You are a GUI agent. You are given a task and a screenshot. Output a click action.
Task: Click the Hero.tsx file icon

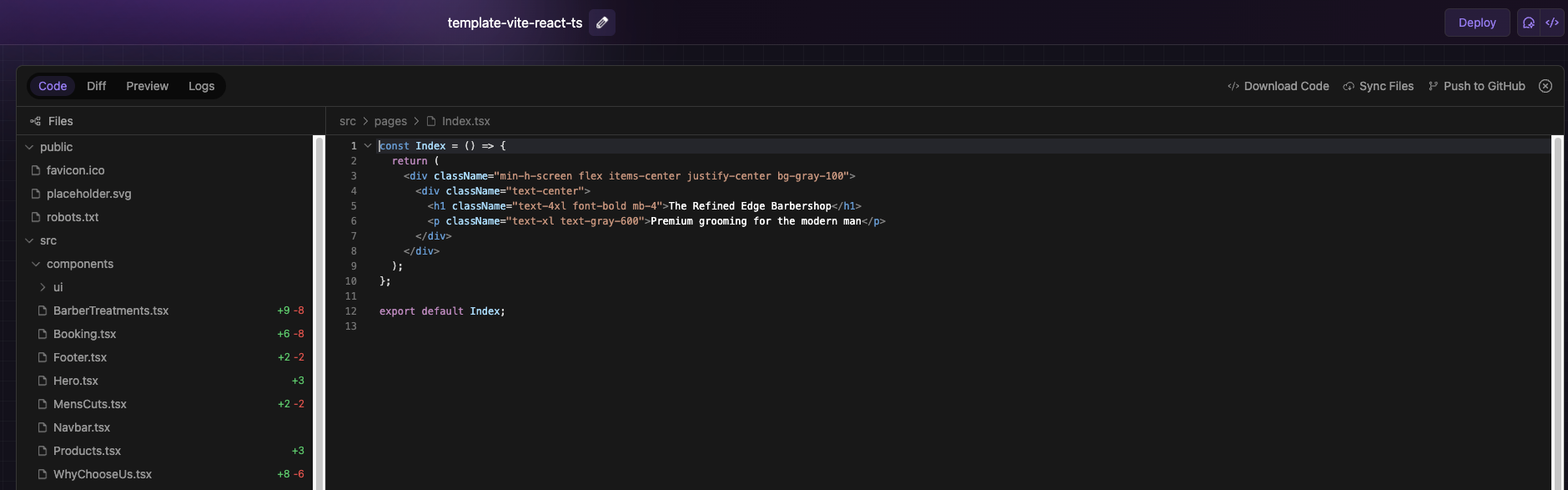click(43, 381)
